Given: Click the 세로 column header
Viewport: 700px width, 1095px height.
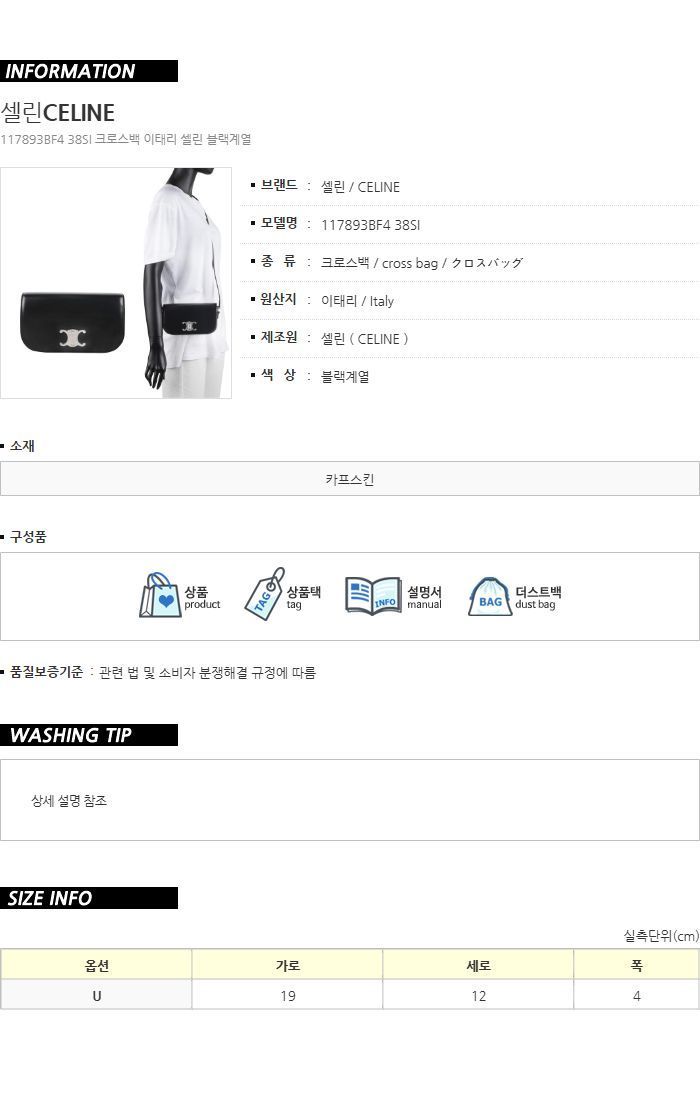Looking at the screenshot, I should (x=479, y=965).
